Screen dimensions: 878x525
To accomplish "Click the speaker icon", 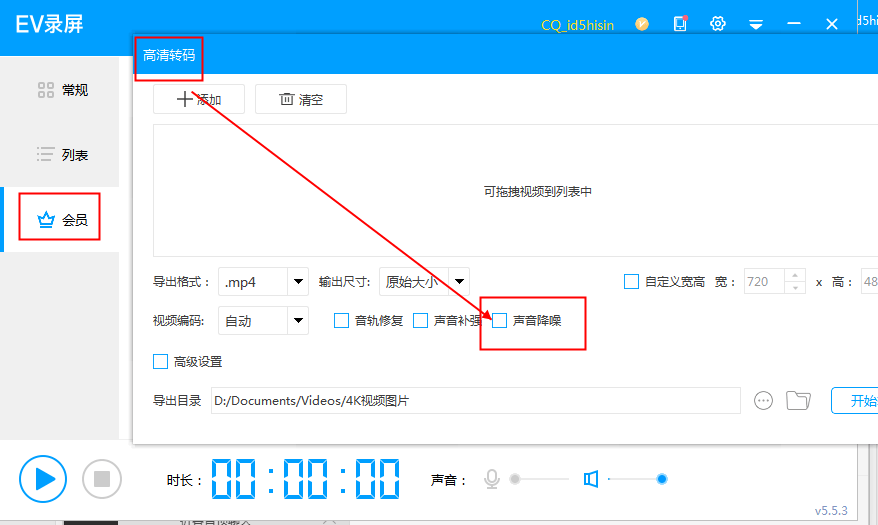I will 591,479.
